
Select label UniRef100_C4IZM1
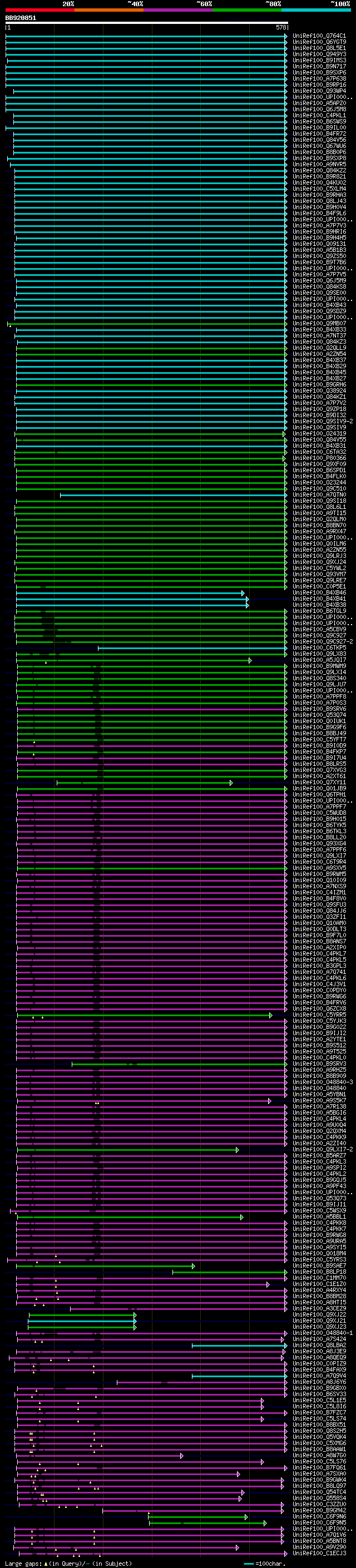tap(319, 893)
